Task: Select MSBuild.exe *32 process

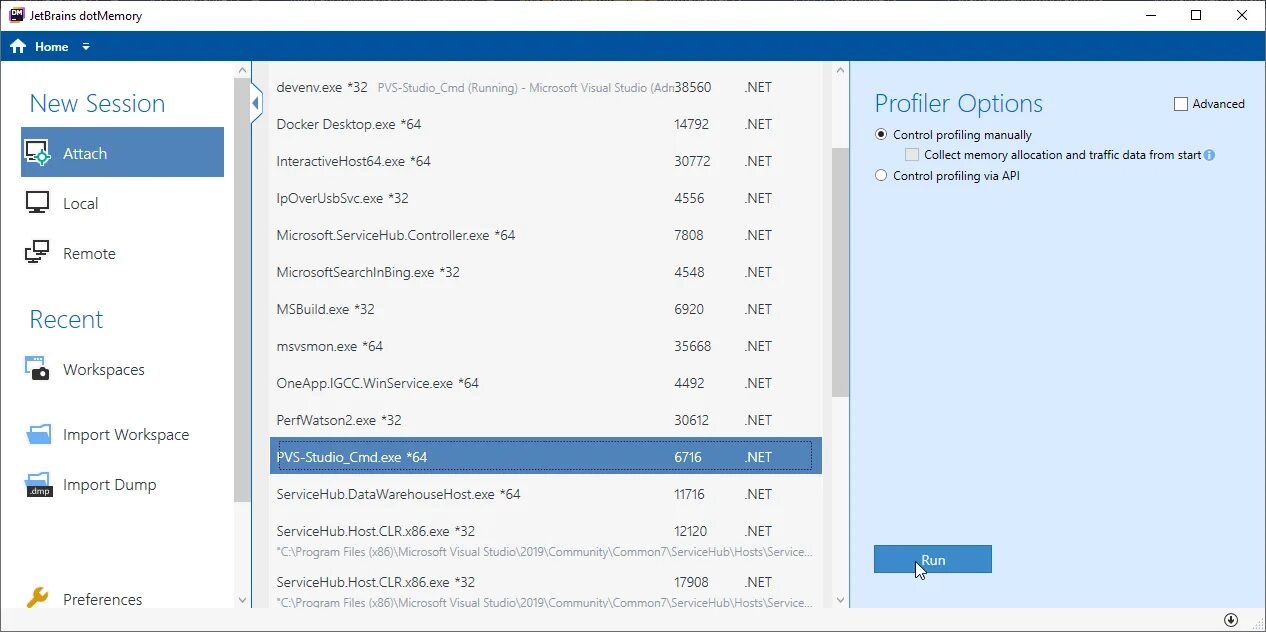Action: [546, 309]
